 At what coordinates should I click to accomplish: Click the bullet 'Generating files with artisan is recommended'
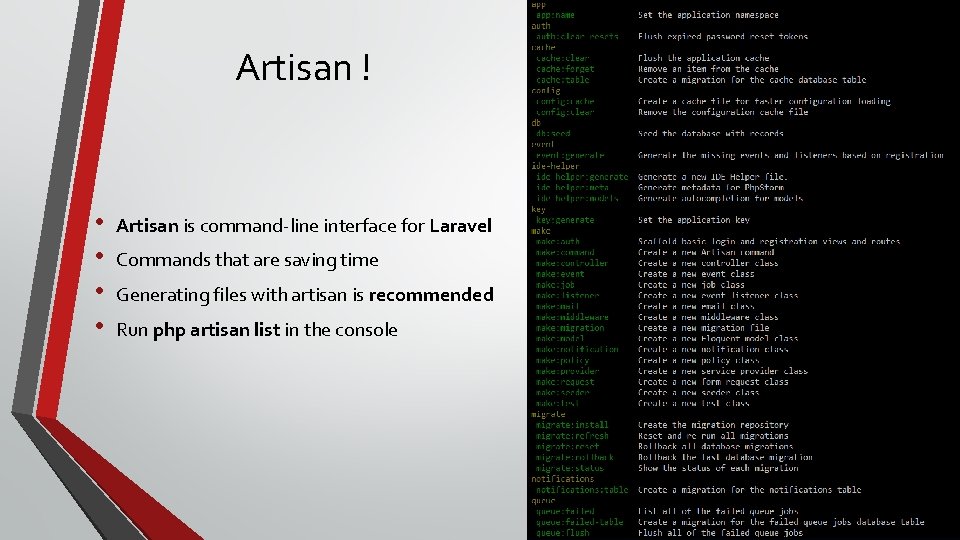[x=304, y=295]
